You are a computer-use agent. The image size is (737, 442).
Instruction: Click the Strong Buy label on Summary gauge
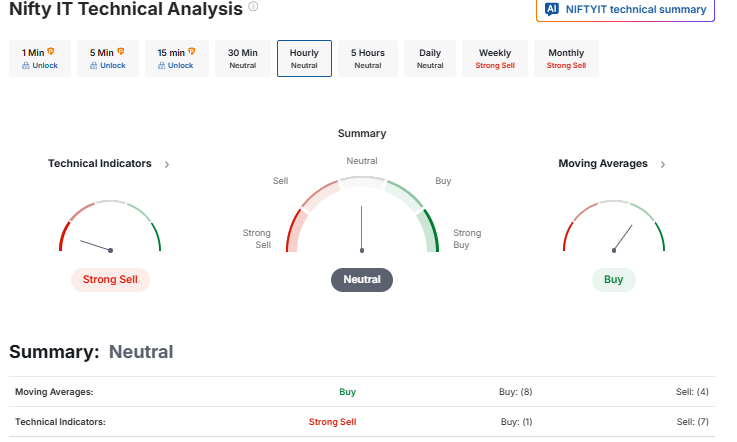(x=467, y=239)
